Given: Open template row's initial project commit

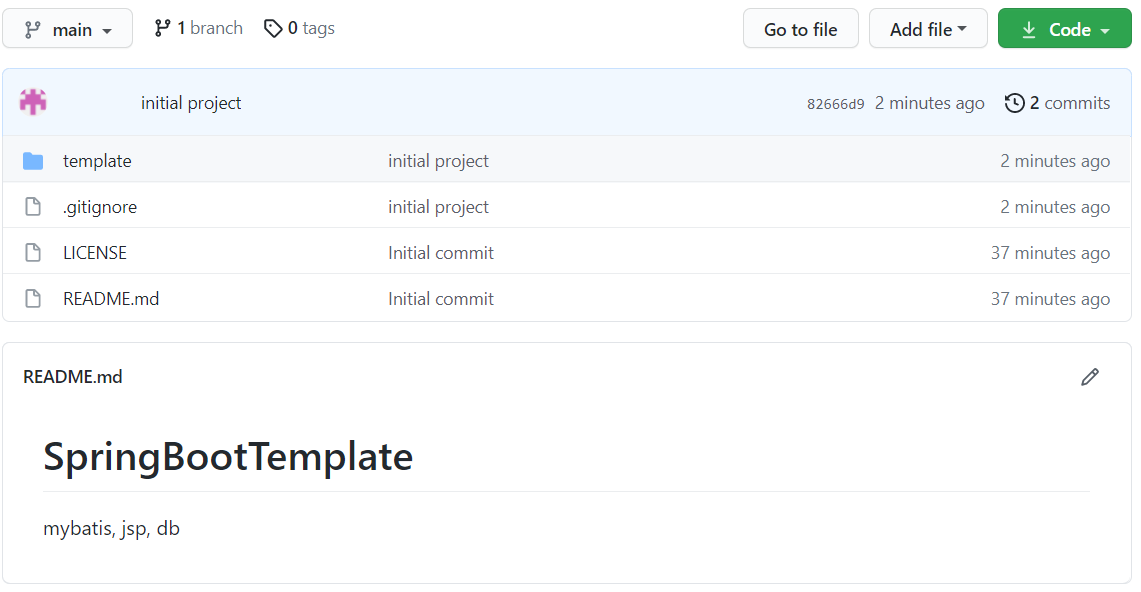Looking at the screenshot, I should [438, 161].
